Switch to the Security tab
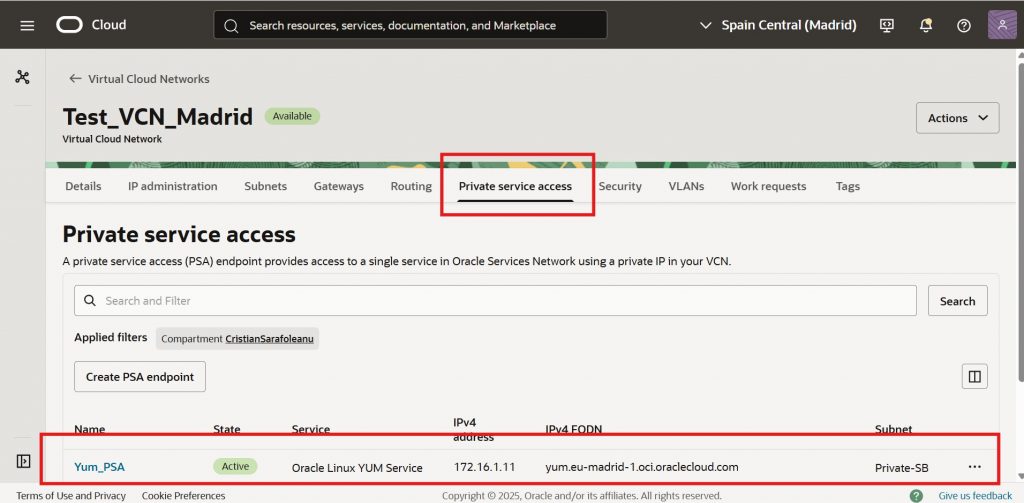Image resolution: width=1024 pixels, height=503 pixels. [x=620, y=186]
